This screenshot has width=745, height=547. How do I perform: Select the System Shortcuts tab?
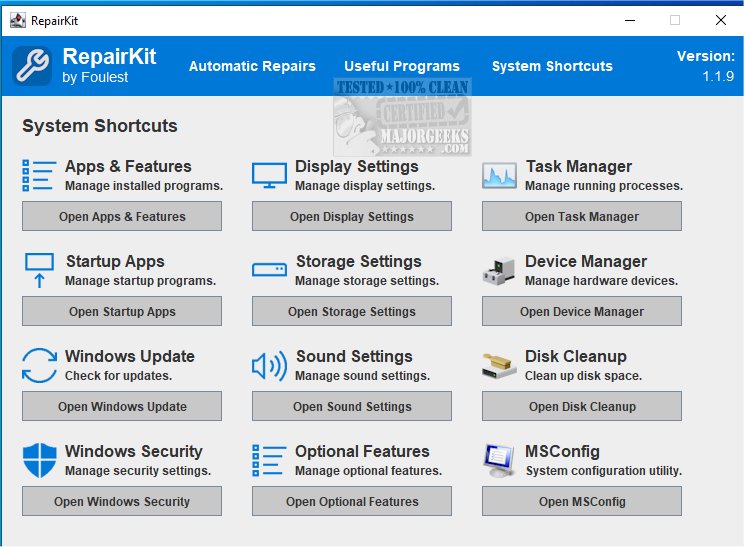(x=552, y=66)
